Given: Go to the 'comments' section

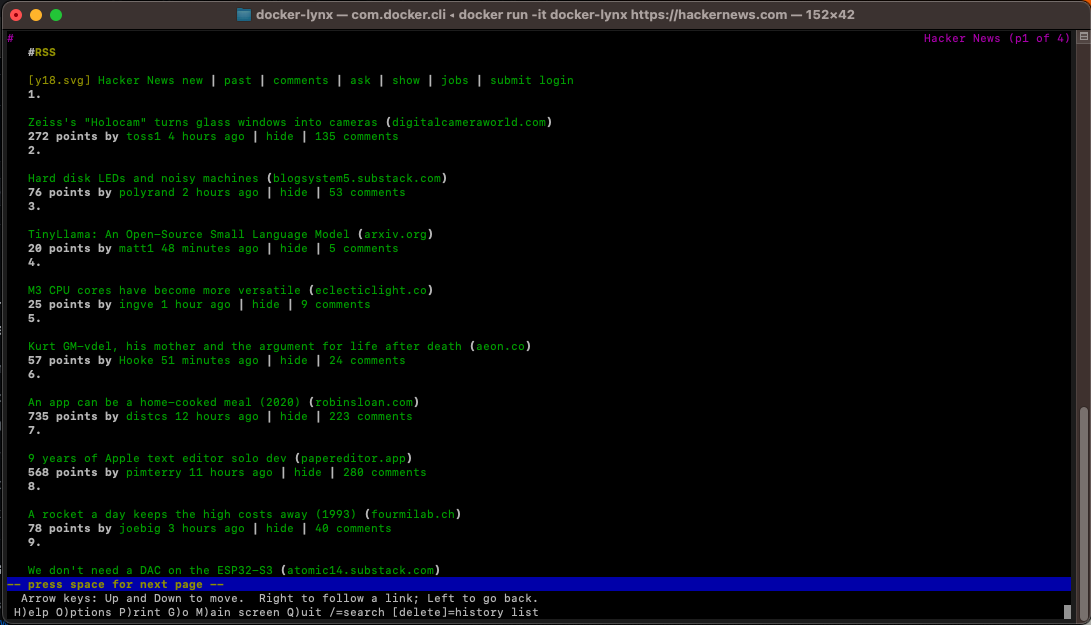Looking at the screenshot, I should click(301, 80).
